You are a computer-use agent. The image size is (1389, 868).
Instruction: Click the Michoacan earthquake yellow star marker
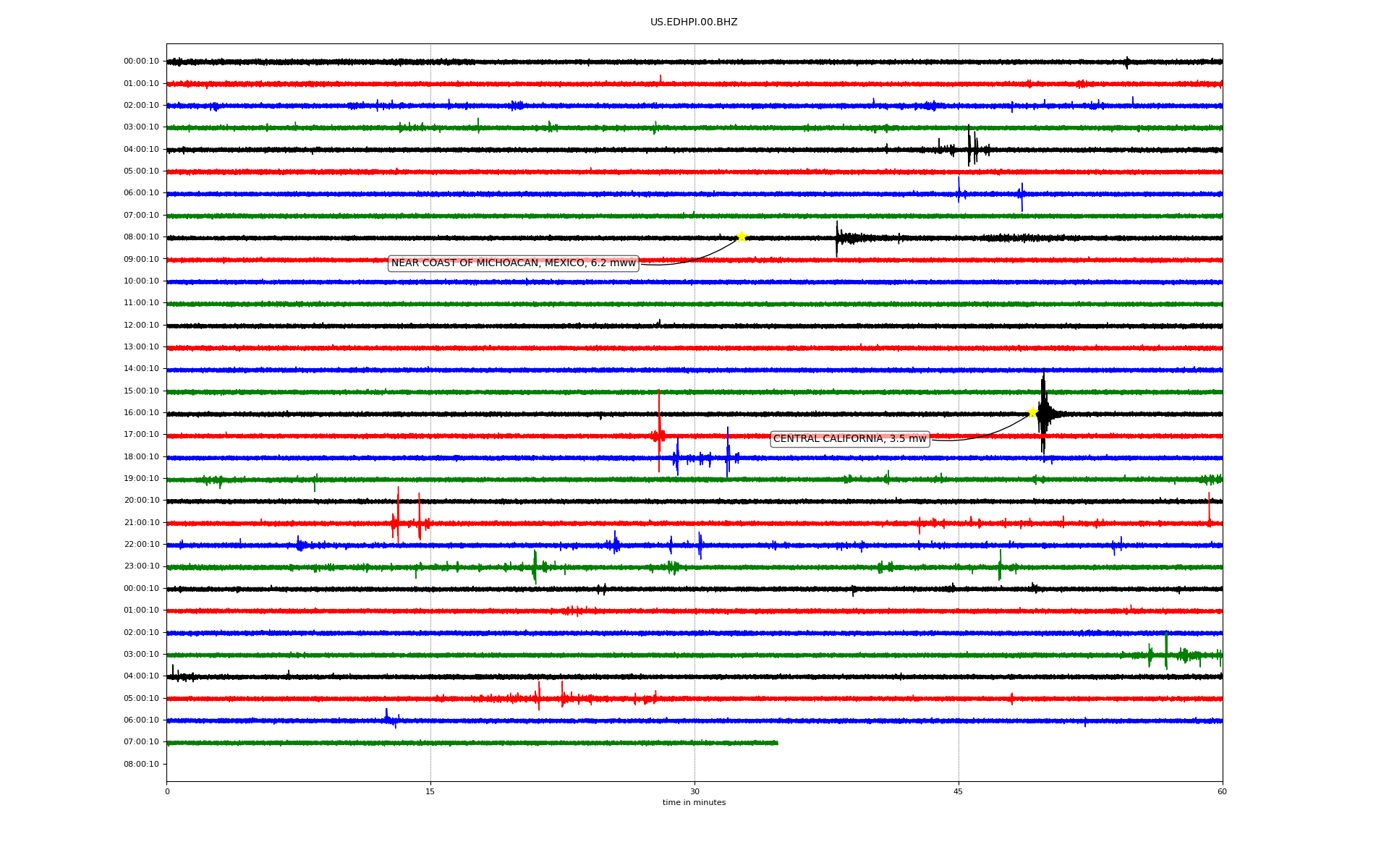tap(742, 237)
